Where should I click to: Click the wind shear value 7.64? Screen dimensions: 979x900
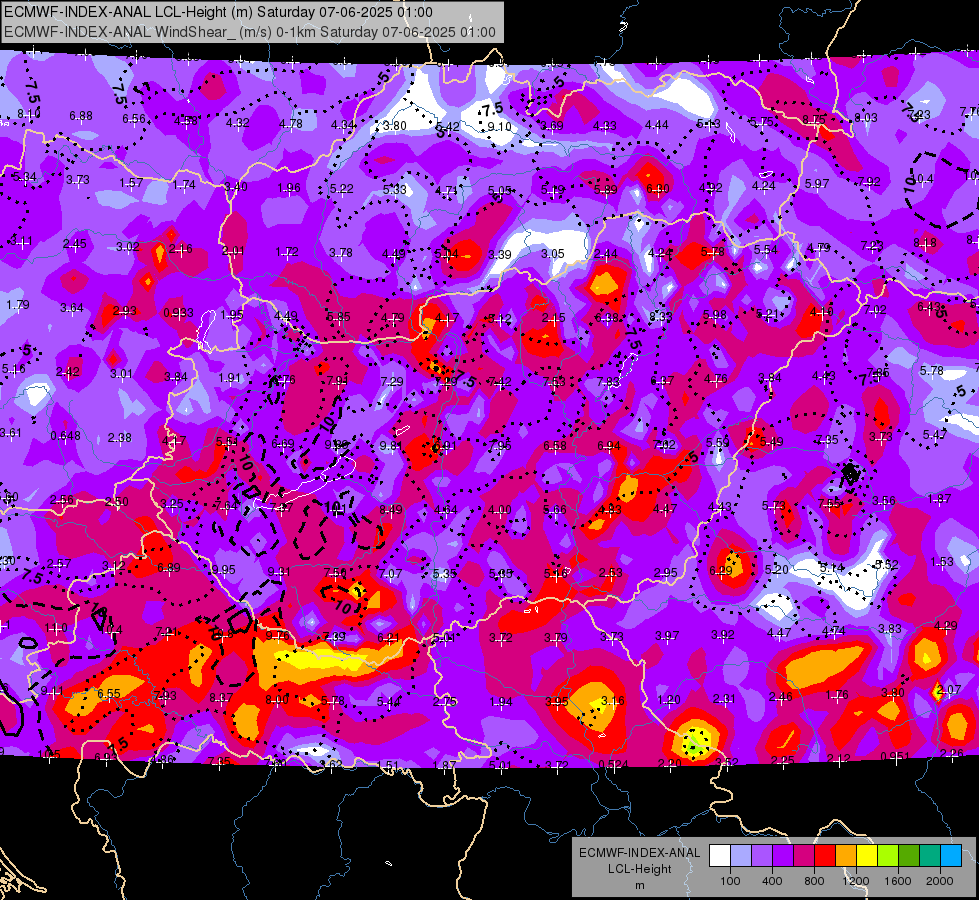pyautogui.click(x=226, y=505)
